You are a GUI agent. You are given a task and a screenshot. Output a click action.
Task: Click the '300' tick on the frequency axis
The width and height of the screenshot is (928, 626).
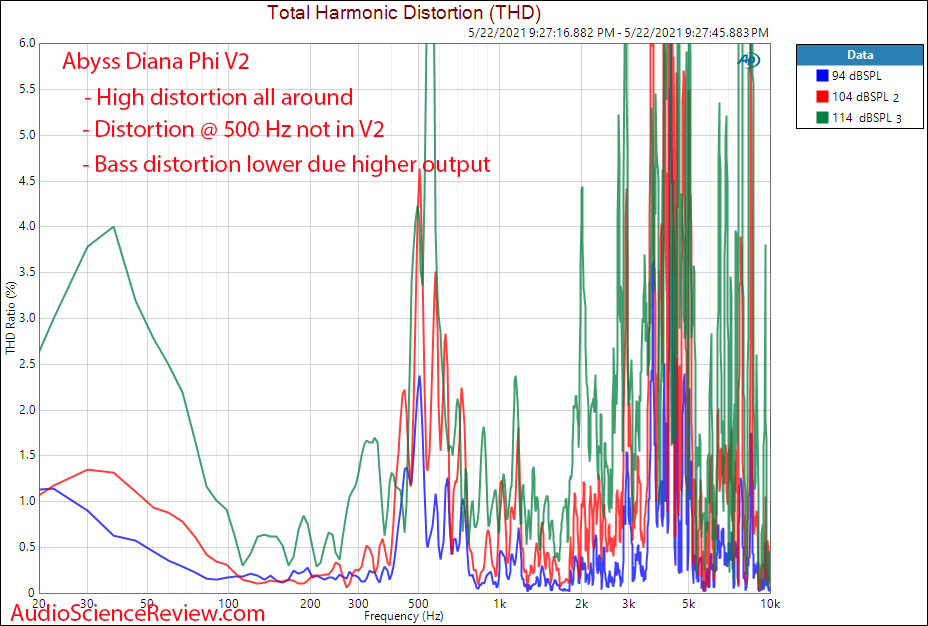pyautogui.click(x=358, y=604)
